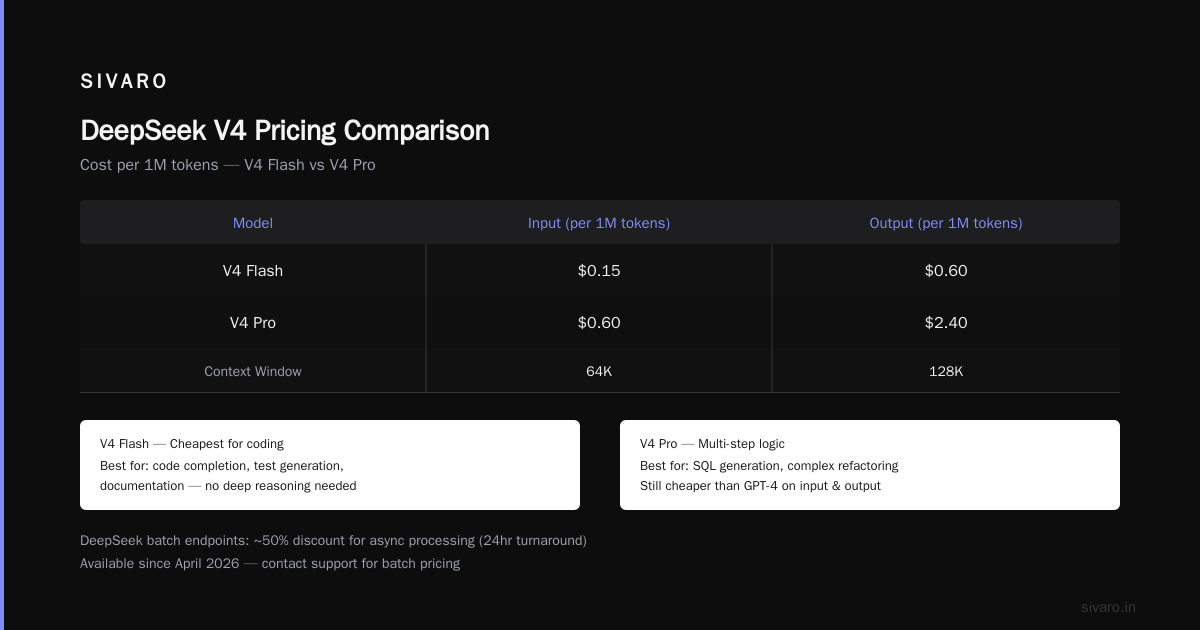Click the 'Cost per 1M tokens' subtitle
The width and height of the screenshot is (1200, 630).
pyautogui.click(x=228, y=165)
